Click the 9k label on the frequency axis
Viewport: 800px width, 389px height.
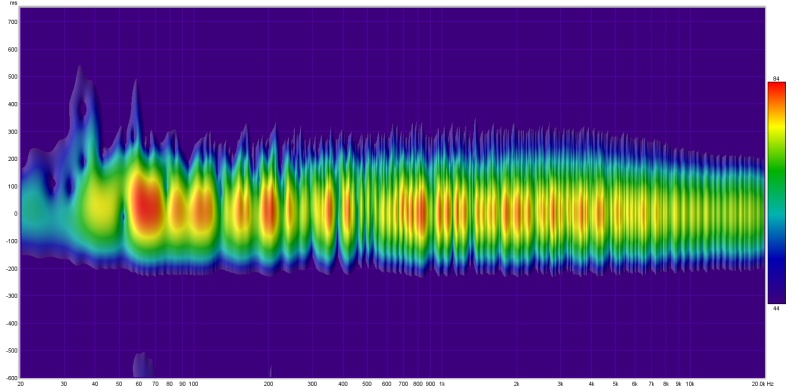click(x=679, y=383)
